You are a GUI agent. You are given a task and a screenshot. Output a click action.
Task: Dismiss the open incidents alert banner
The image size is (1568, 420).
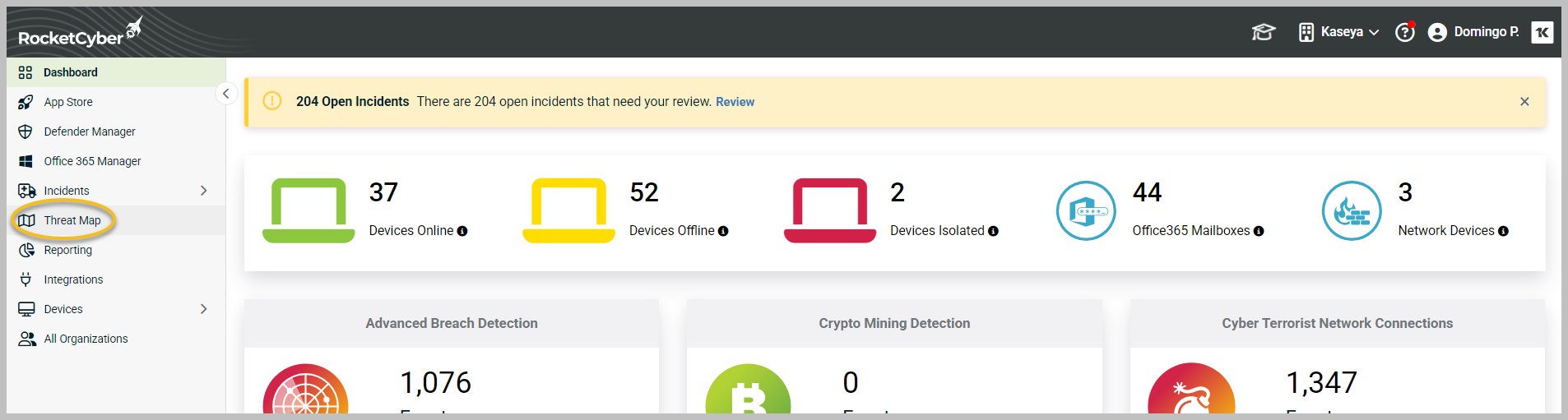[x=1524, y=102]
